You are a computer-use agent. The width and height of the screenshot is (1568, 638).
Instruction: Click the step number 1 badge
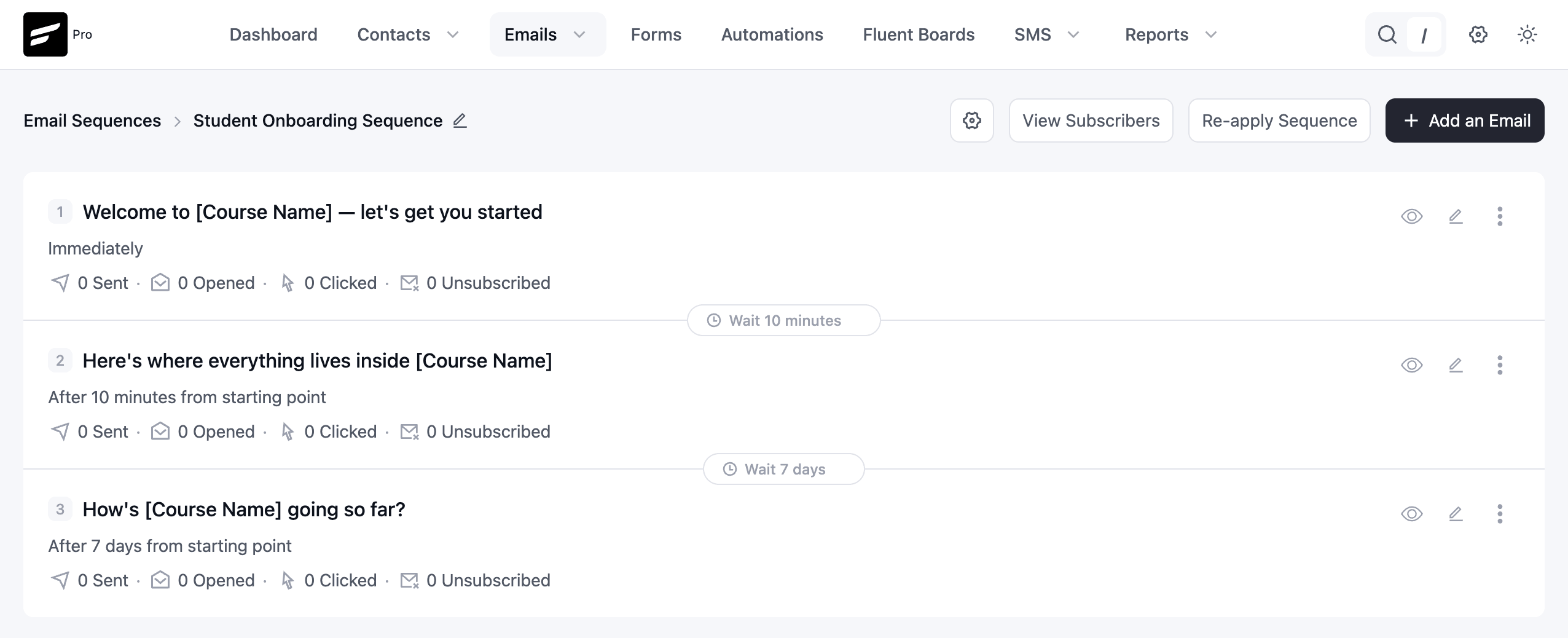point(60,212)
